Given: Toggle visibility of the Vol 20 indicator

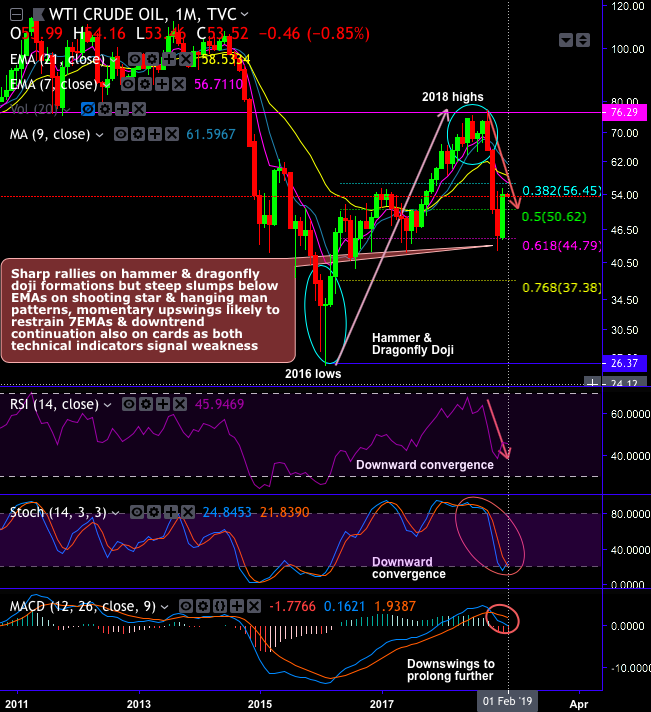Looking at the screenshot, I should 88,109.
